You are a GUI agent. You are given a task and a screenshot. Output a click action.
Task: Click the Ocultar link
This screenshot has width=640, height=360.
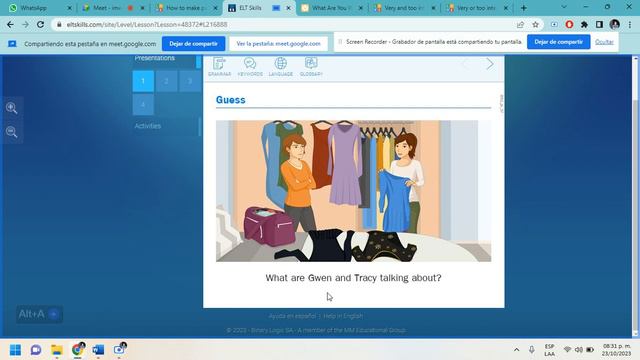[604, 42]
